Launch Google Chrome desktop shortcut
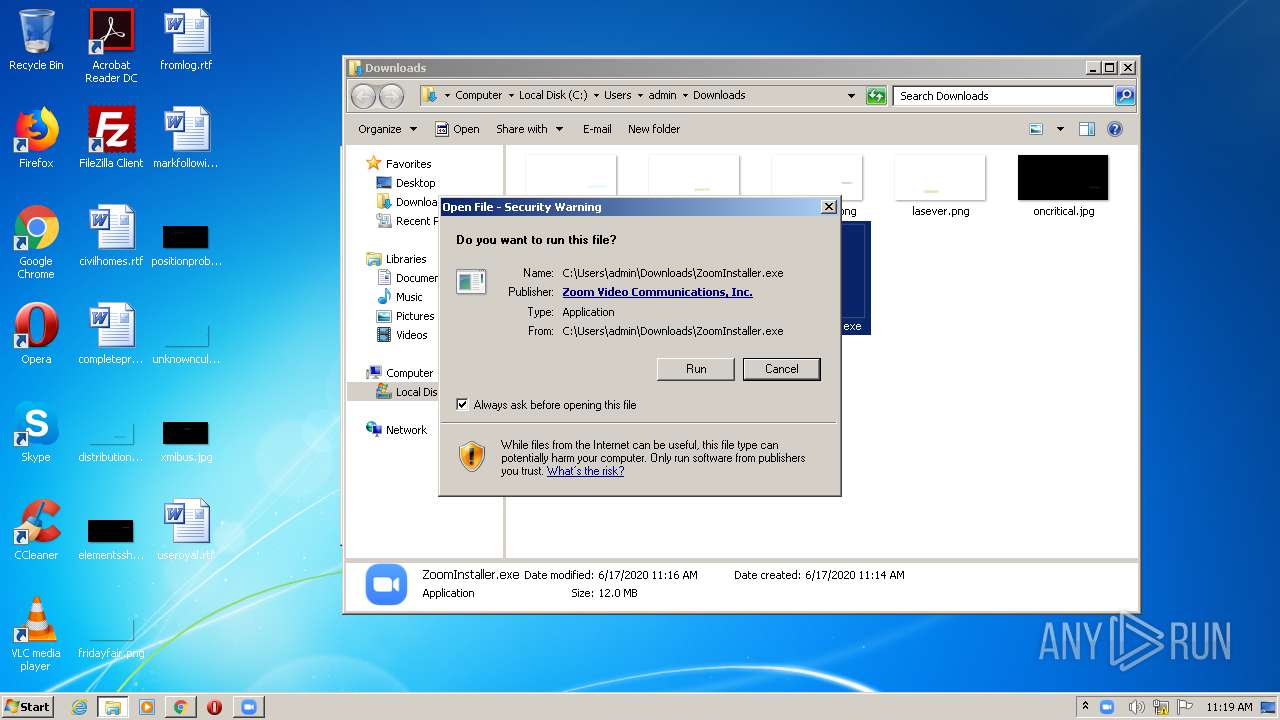Image resolution: width=1280 pixels, height=720 pixels. 36,242
